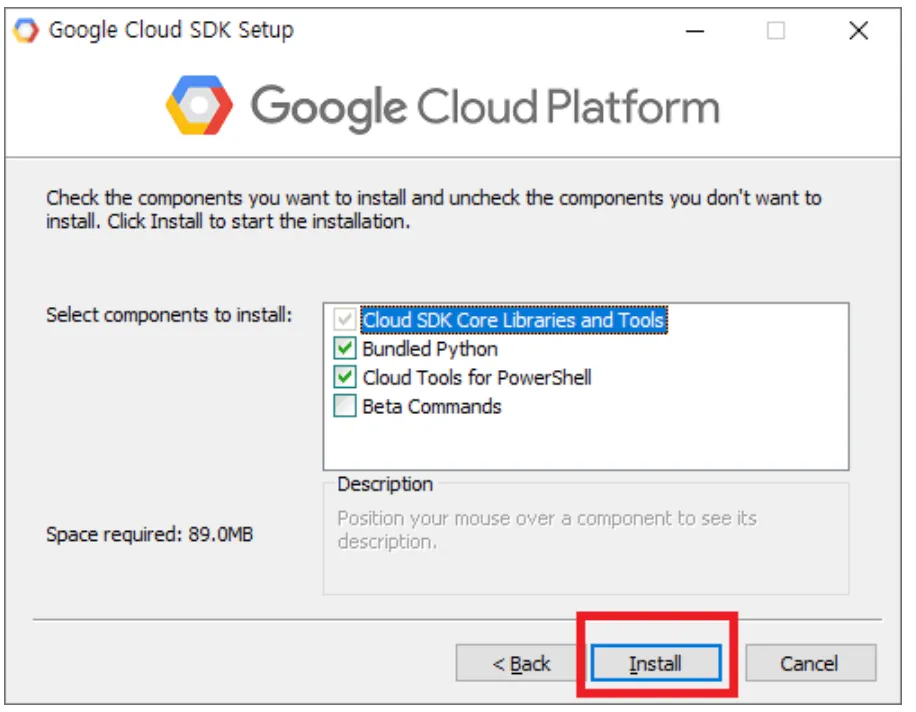Select the Beta Commands component label
The width and height of the screenshot is (916, 712).
pos(432,407)
